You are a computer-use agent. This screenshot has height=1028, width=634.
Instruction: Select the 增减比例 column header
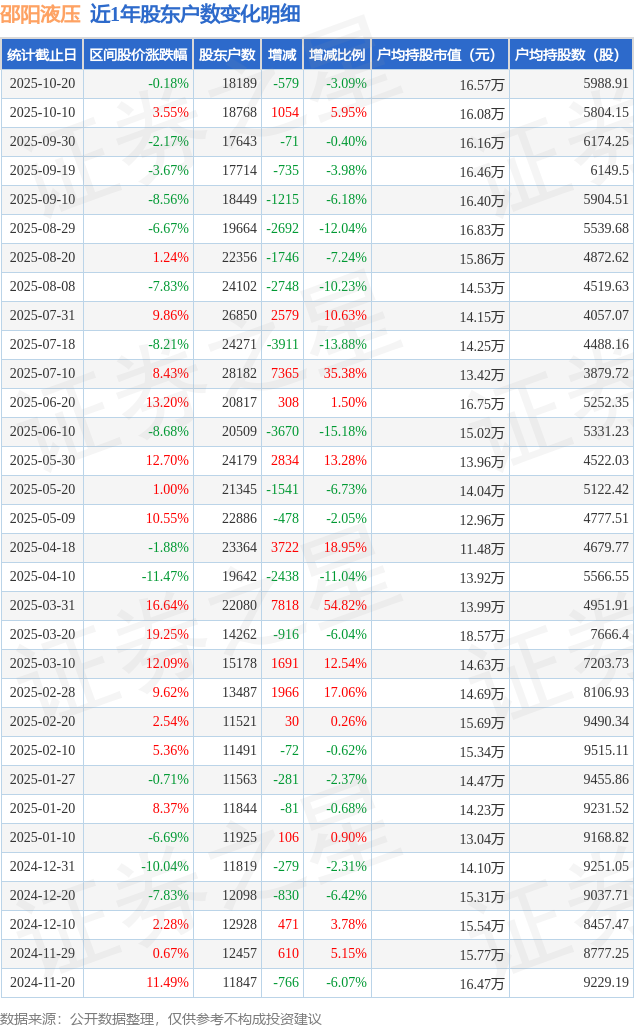click(336, 55)
